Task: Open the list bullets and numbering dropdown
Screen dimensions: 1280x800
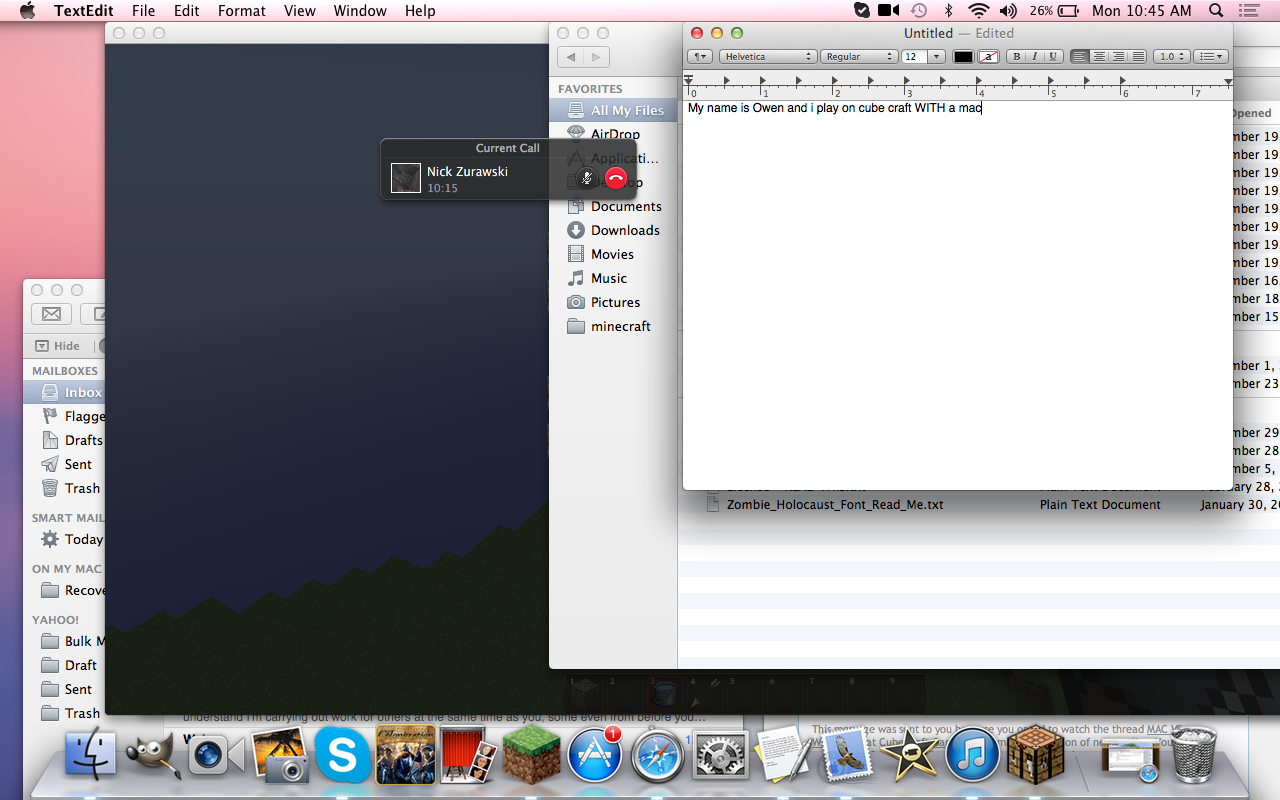Action: pos(1211,57)
